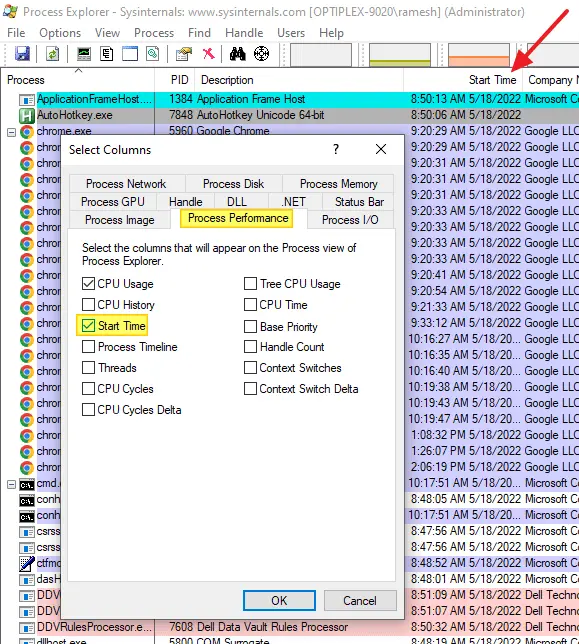Click OK in Select Columns dialog
The width and height of the screenshot is (579, 644).
pyautogui.click(x=279, y=600)
